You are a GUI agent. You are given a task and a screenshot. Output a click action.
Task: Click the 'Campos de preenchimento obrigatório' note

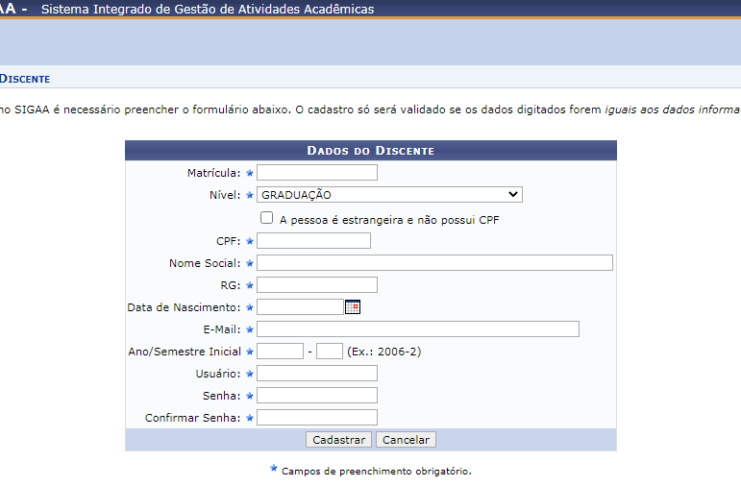click(x=376, y=470)
